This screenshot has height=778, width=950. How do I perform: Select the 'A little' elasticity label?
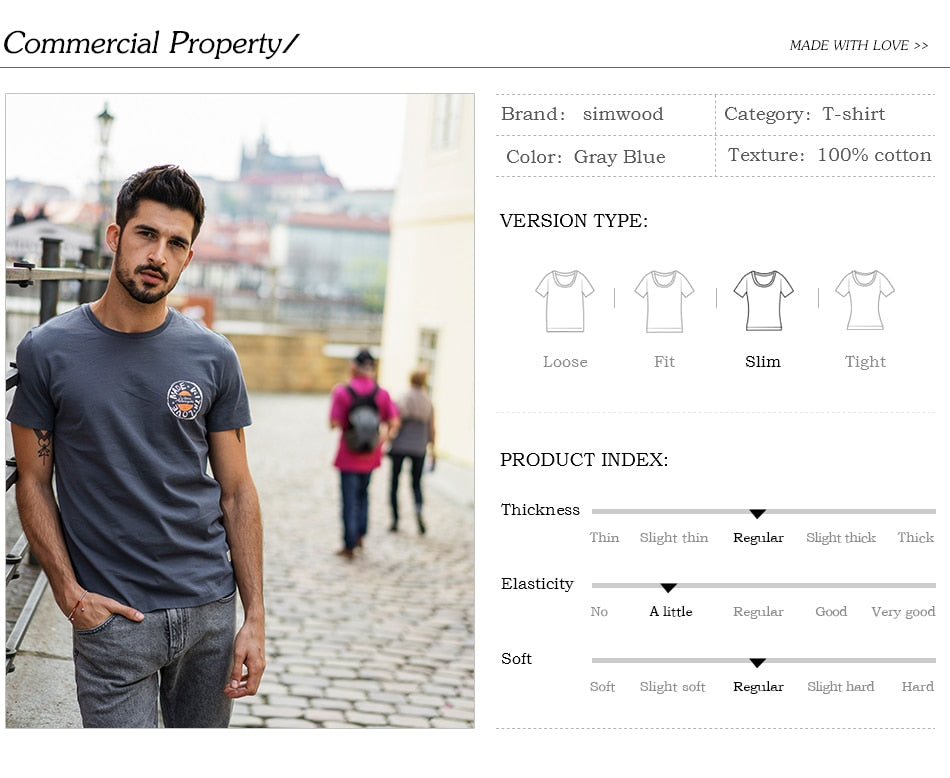(671, 611)
